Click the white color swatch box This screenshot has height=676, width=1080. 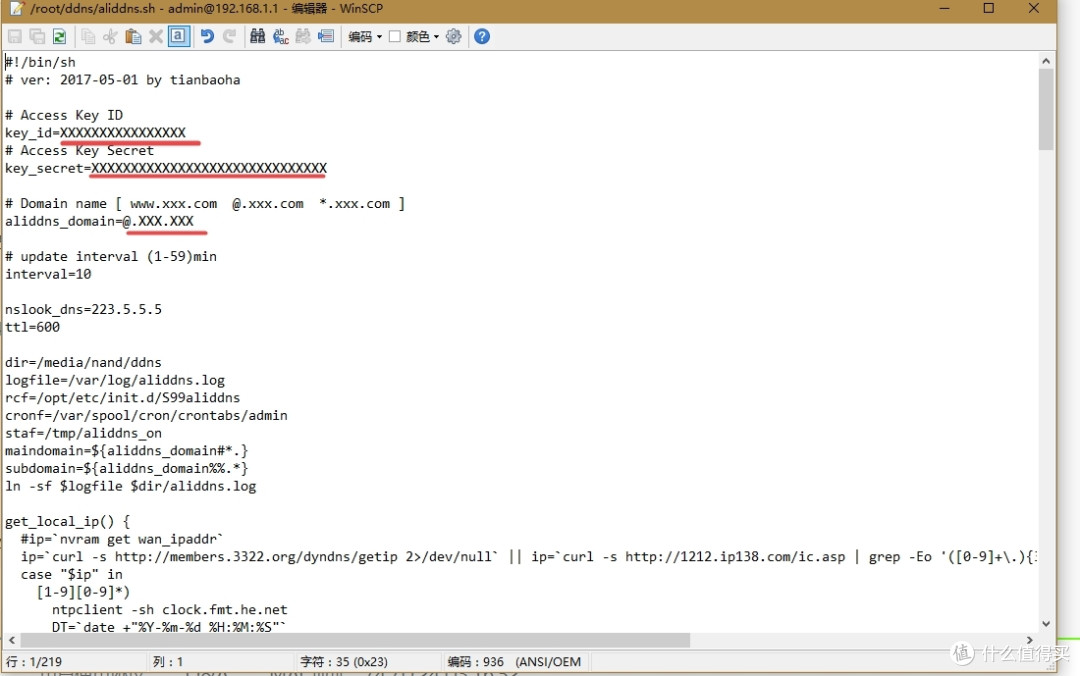click(x=395, y=37)
